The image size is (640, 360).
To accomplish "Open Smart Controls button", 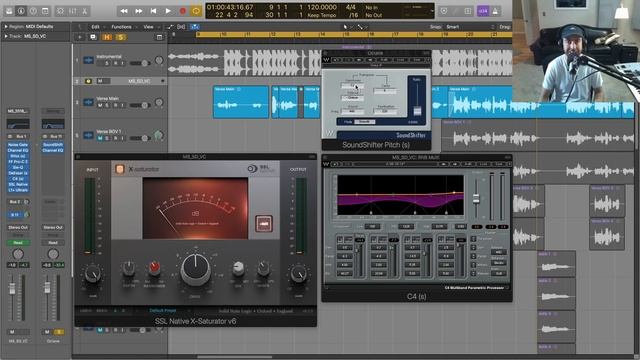I will tap(60, 11).
